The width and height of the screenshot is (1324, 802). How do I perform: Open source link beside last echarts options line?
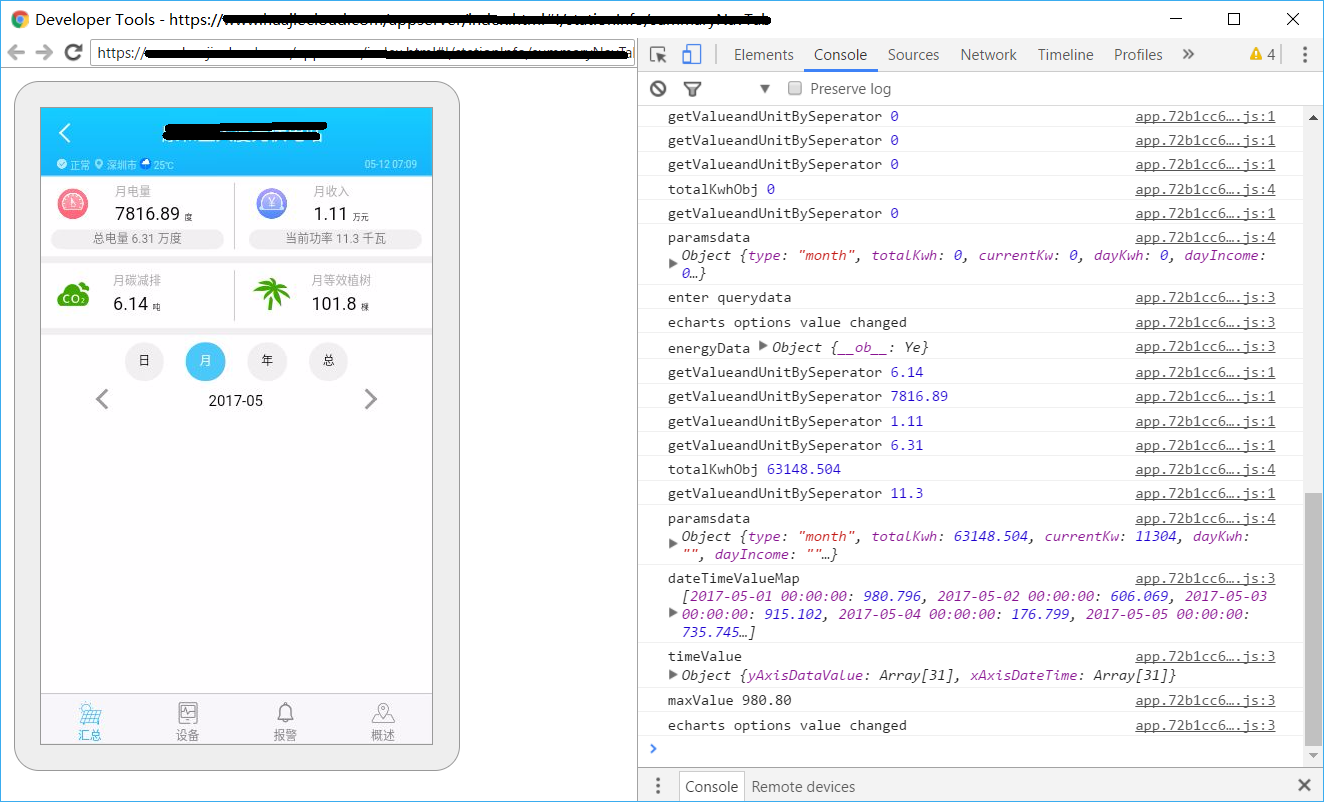tap(1205, 725)
